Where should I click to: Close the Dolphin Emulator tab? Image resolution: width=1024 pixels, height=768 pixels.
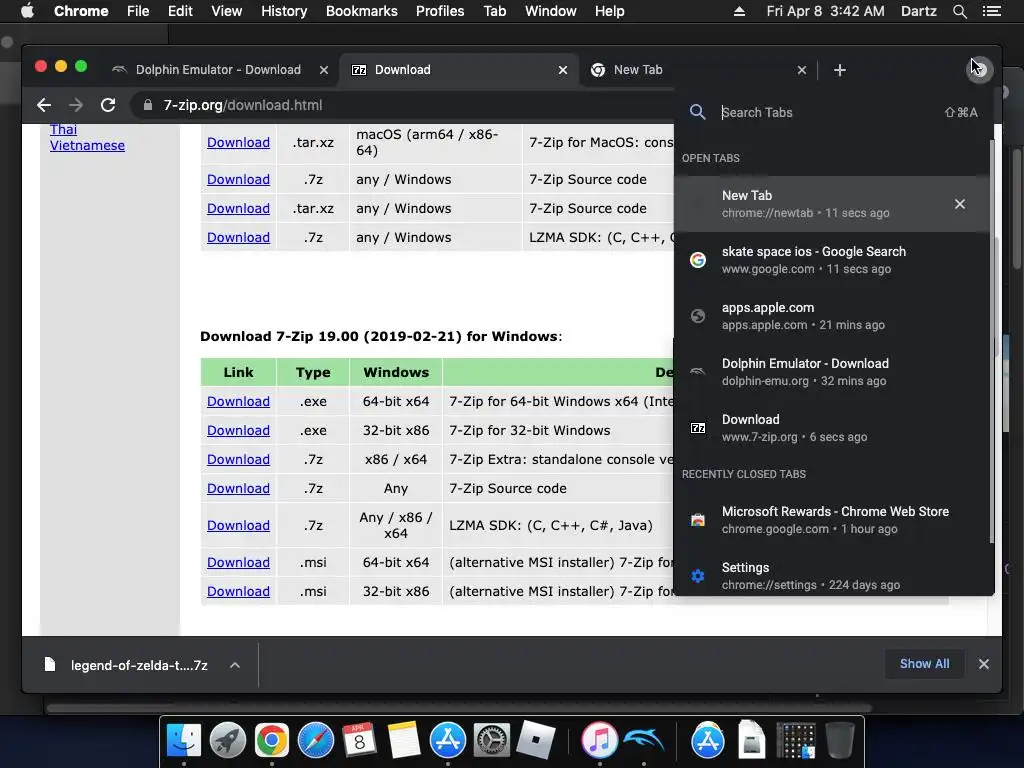click(324, 70)
